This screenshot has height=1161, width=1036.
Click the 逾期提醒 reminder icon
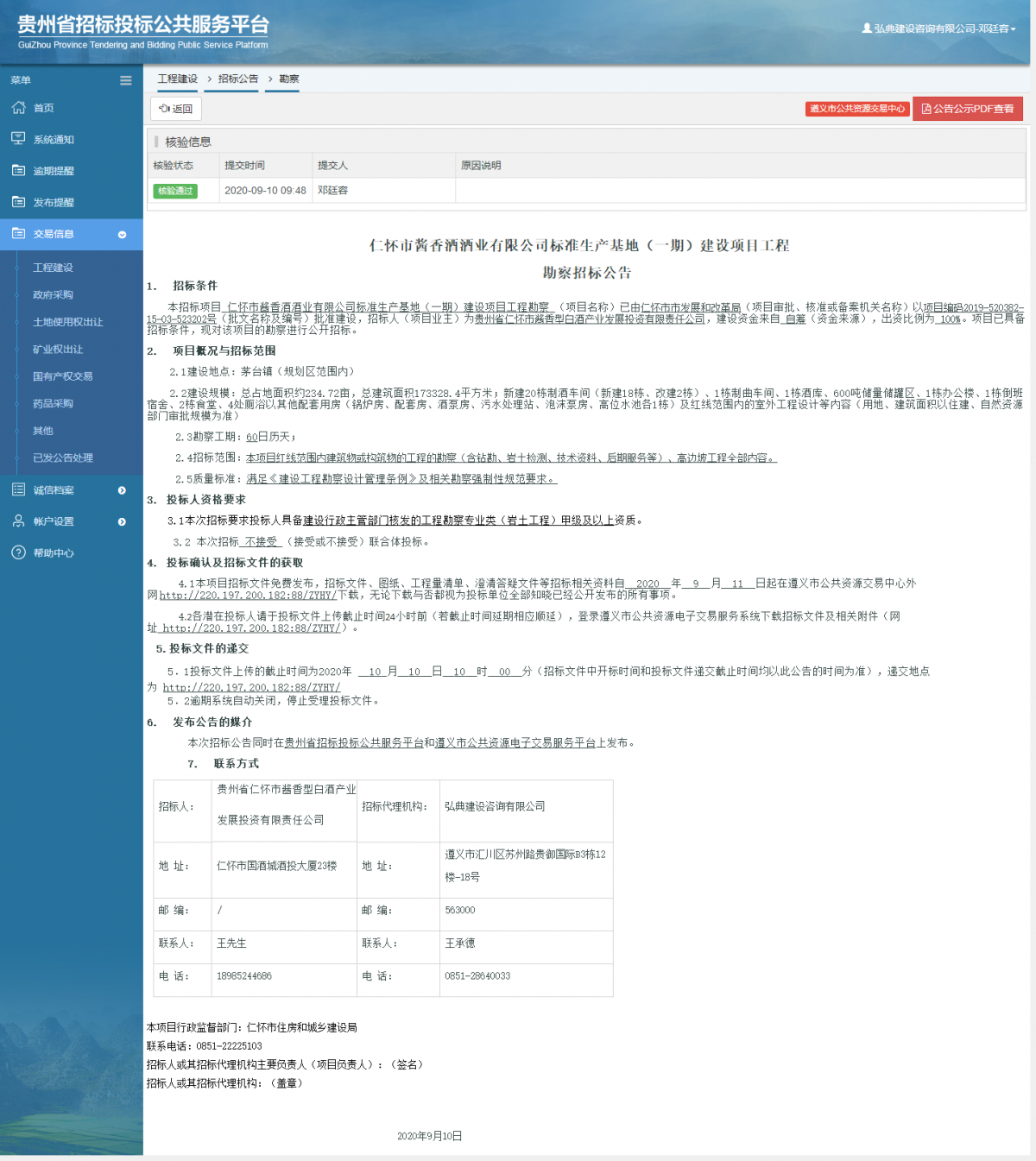[x=18, y=170]
